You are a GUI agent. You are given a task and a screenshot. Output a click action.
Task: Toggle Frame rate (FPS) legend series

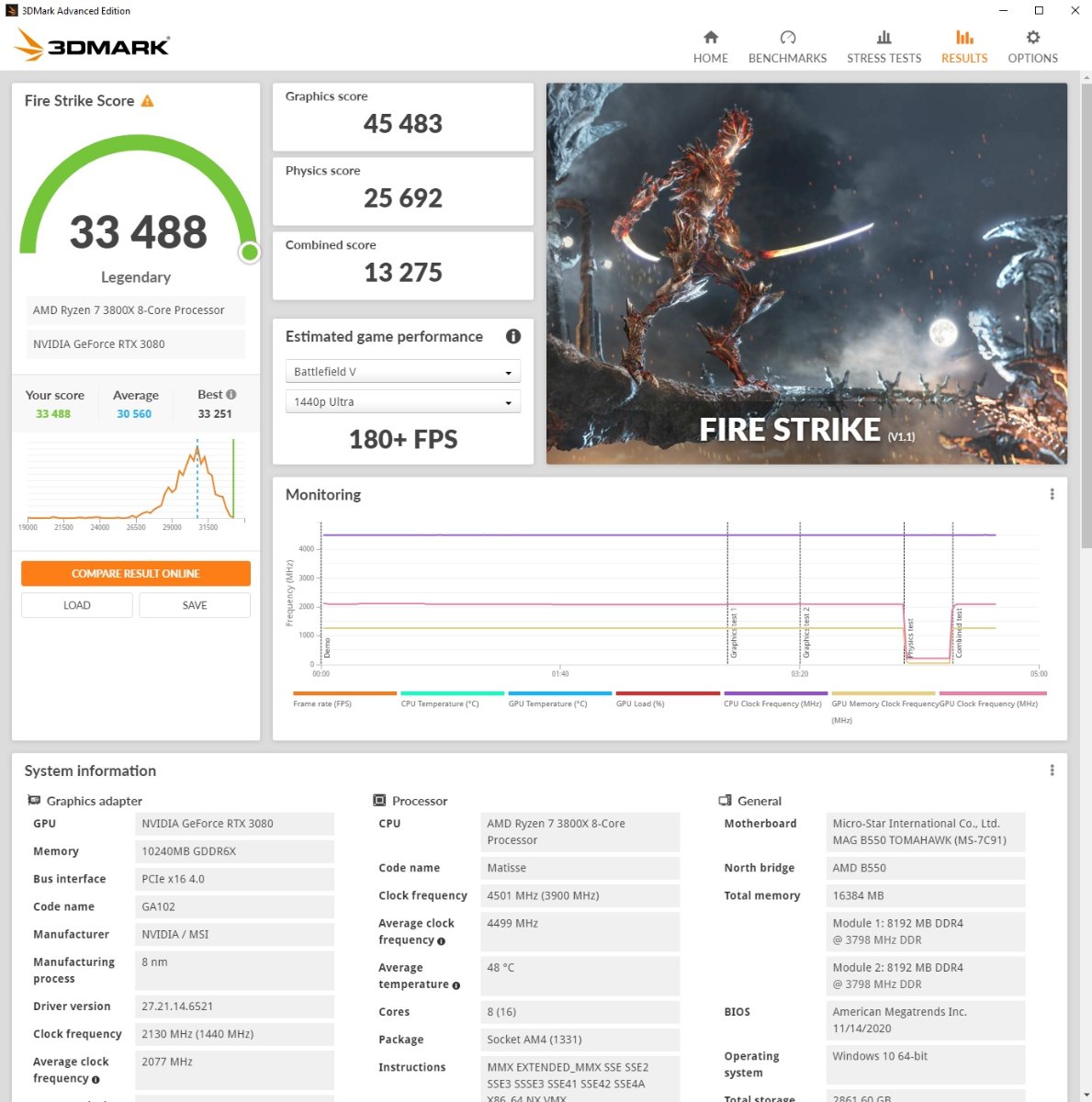pos(344,699)
